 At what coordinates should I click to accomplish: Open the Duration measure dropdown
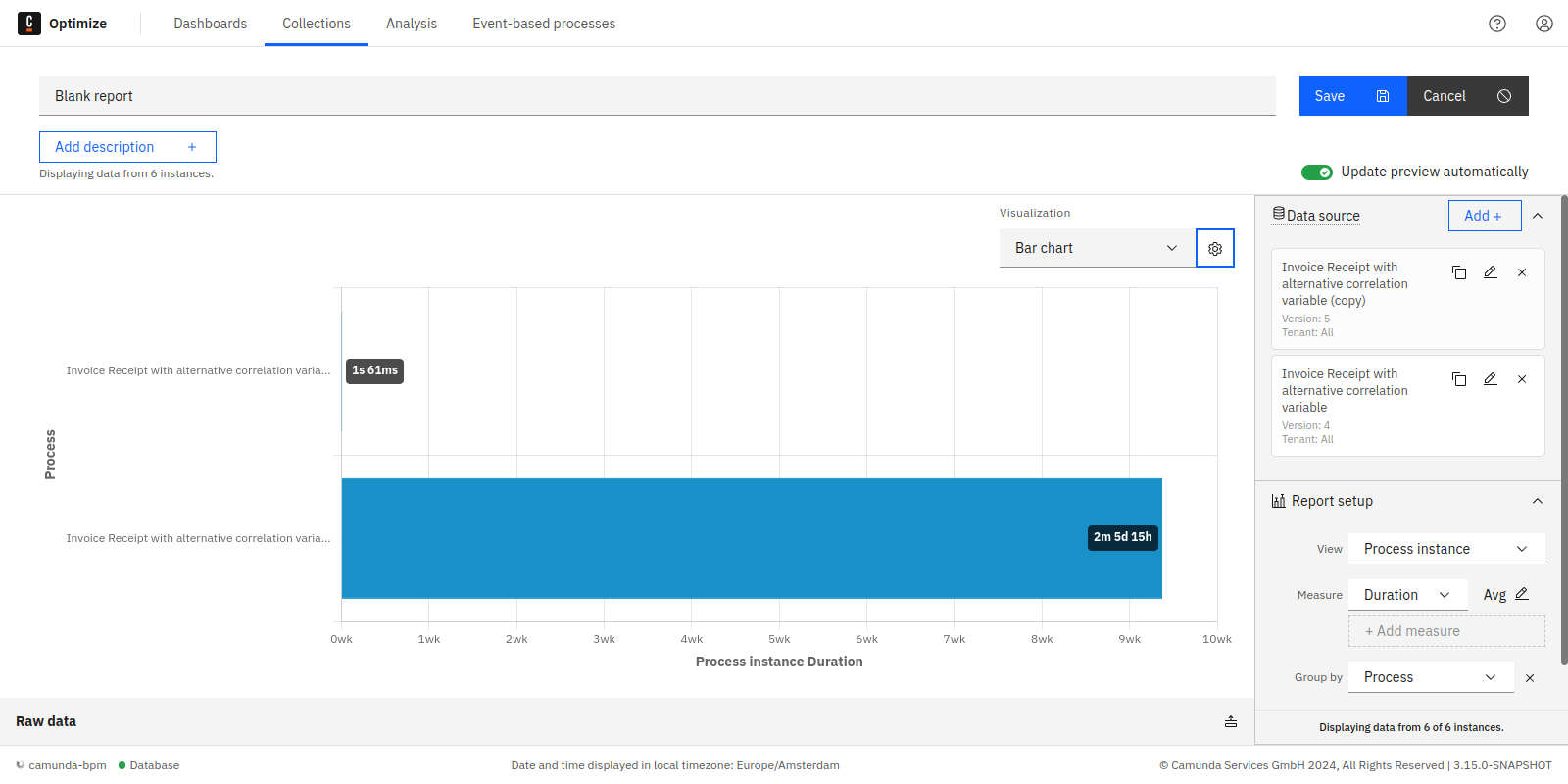coord(1406,595)
